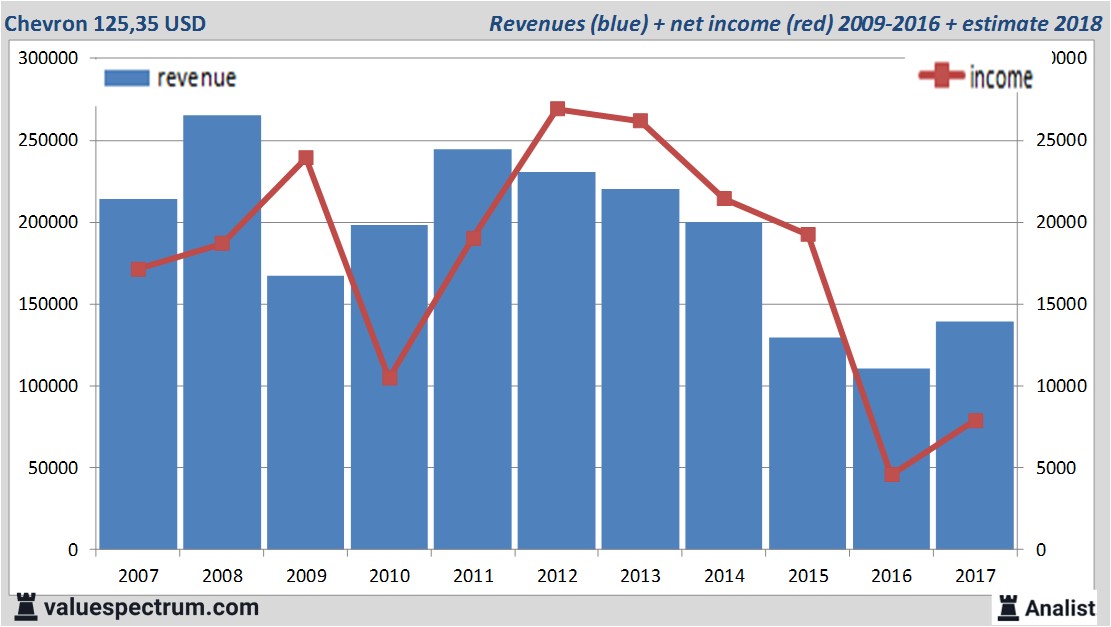Select the 2015 revenue bar

(x=808, y=444)
